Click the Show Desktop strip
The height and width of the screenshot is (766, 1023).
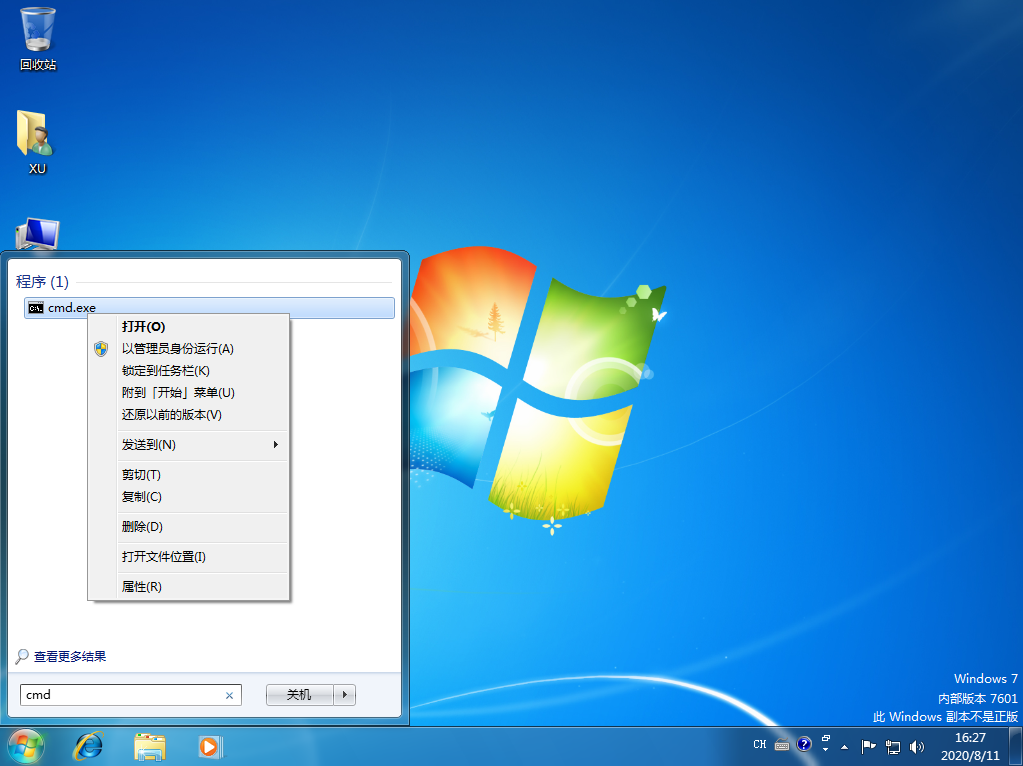click(1016, 746)
